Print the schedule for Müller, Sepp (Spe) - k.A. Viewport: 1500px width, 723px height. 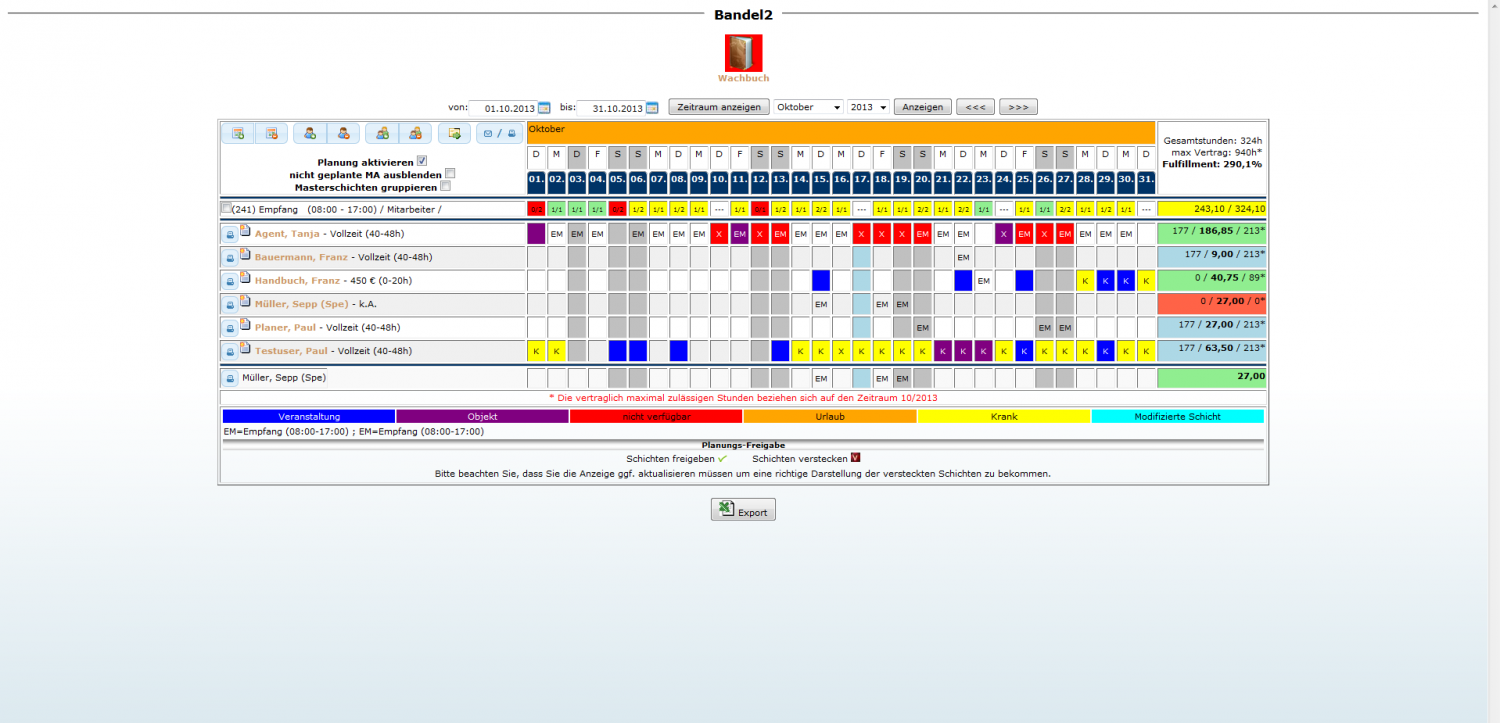click(x=229, y=304)
